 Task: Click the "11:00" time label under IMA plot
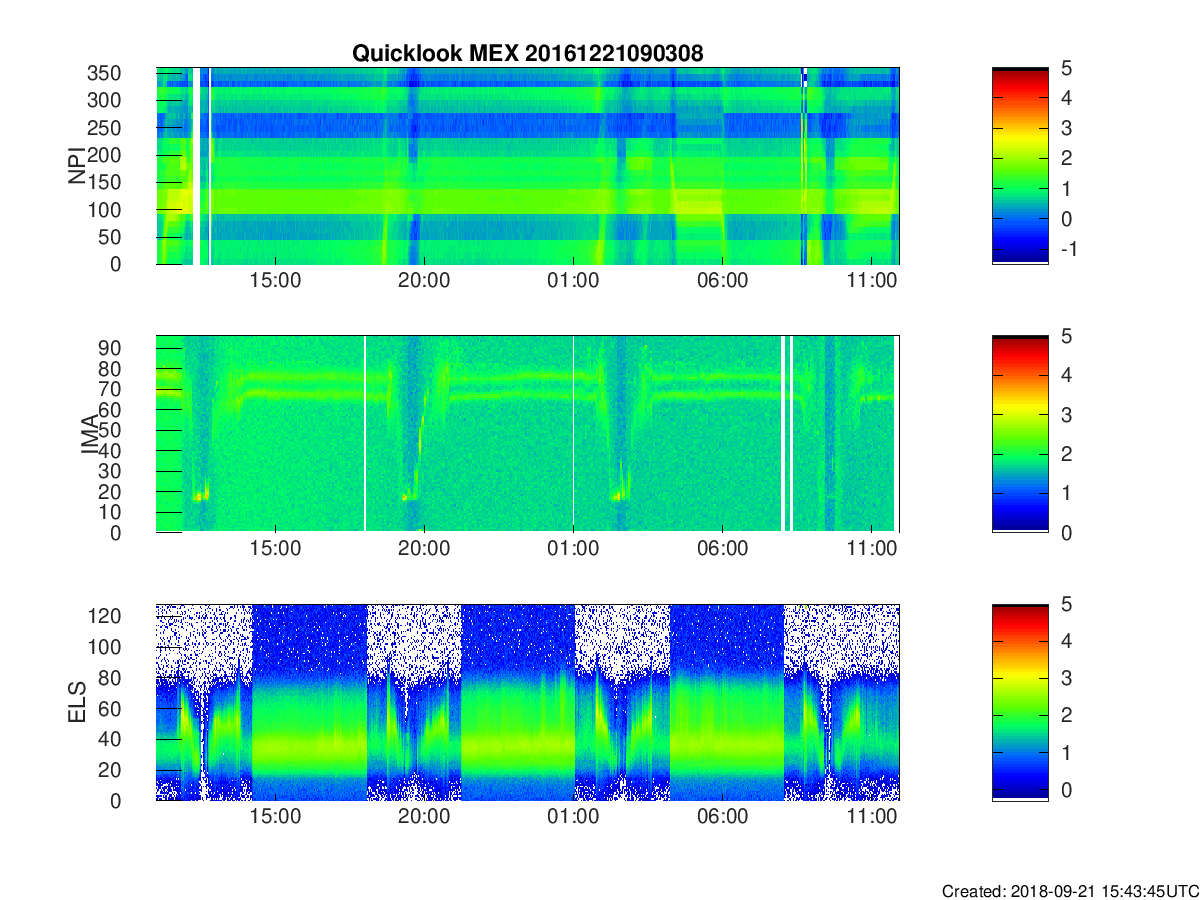[x=871, y=549]
